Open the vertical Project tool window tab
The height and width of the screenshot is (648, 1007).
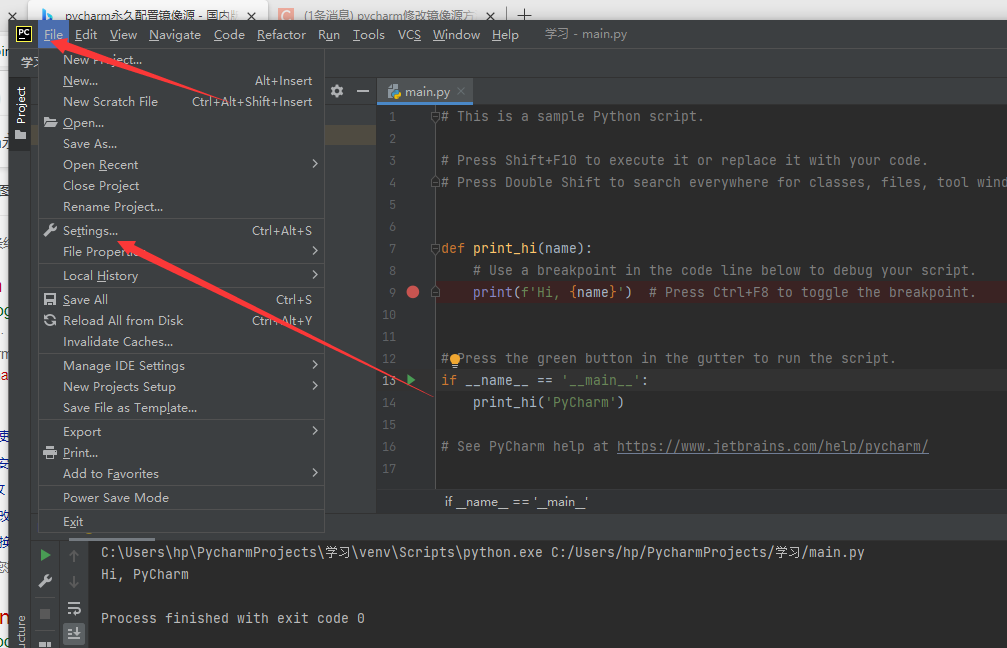21,108
